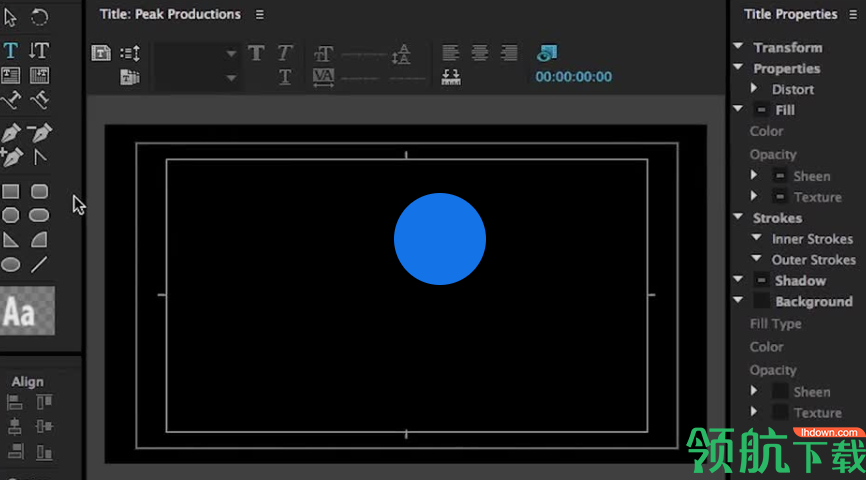Choose the Clipped Corner Rectangle tool
866x480 pixels.
tap(10, 215)
